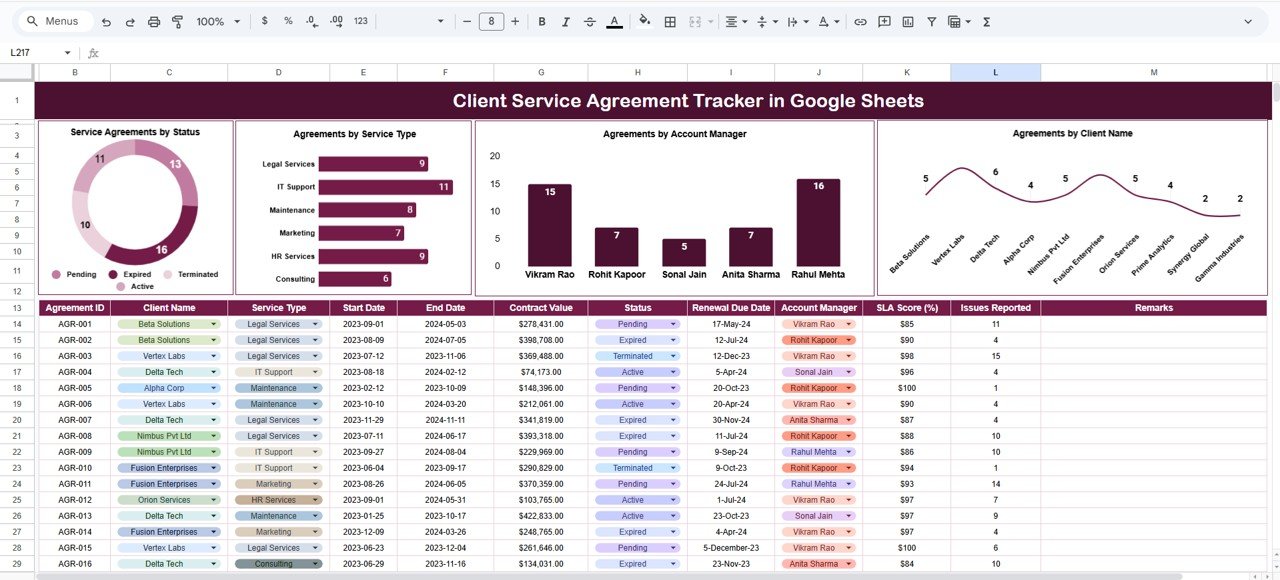This screenshot has width=1280, height=580.
Task: Open the Insert chart icon
Action: pyautogui.click(x=907, y=20)
